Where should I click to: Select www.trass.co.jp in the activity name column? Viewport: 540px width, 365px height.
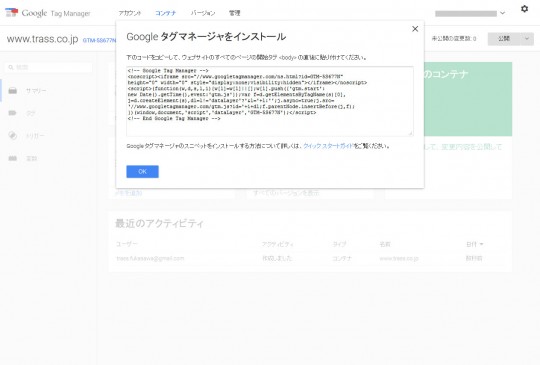399,258
